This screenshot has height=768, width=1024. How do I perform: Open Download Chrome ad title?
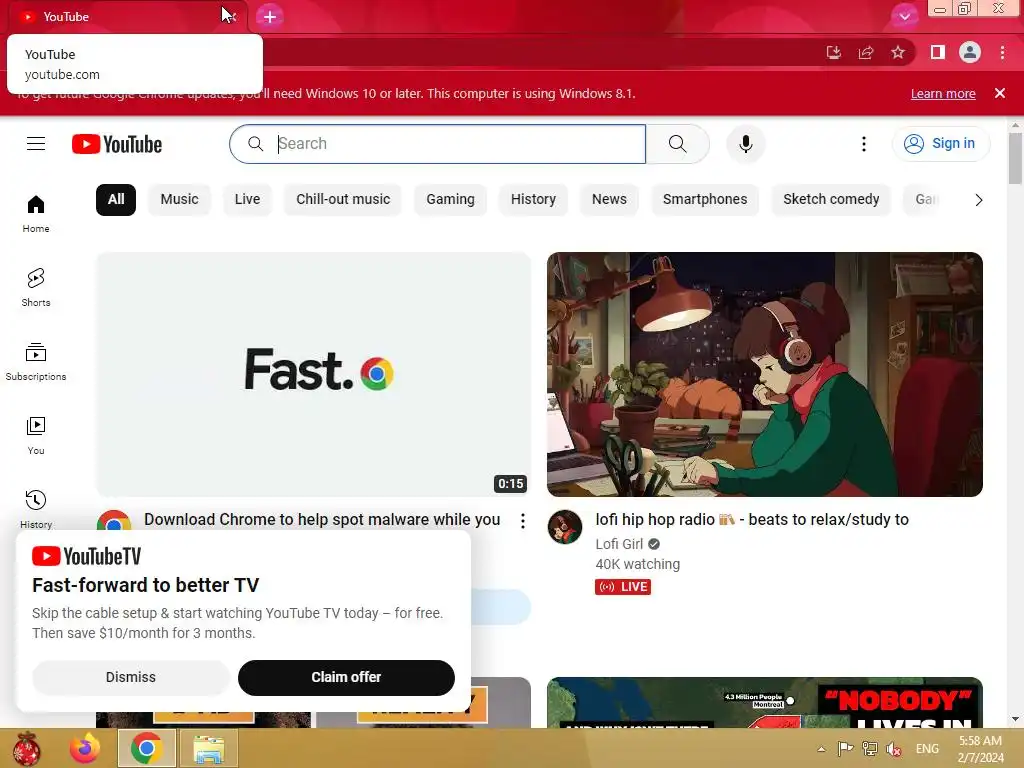point(322,520)
